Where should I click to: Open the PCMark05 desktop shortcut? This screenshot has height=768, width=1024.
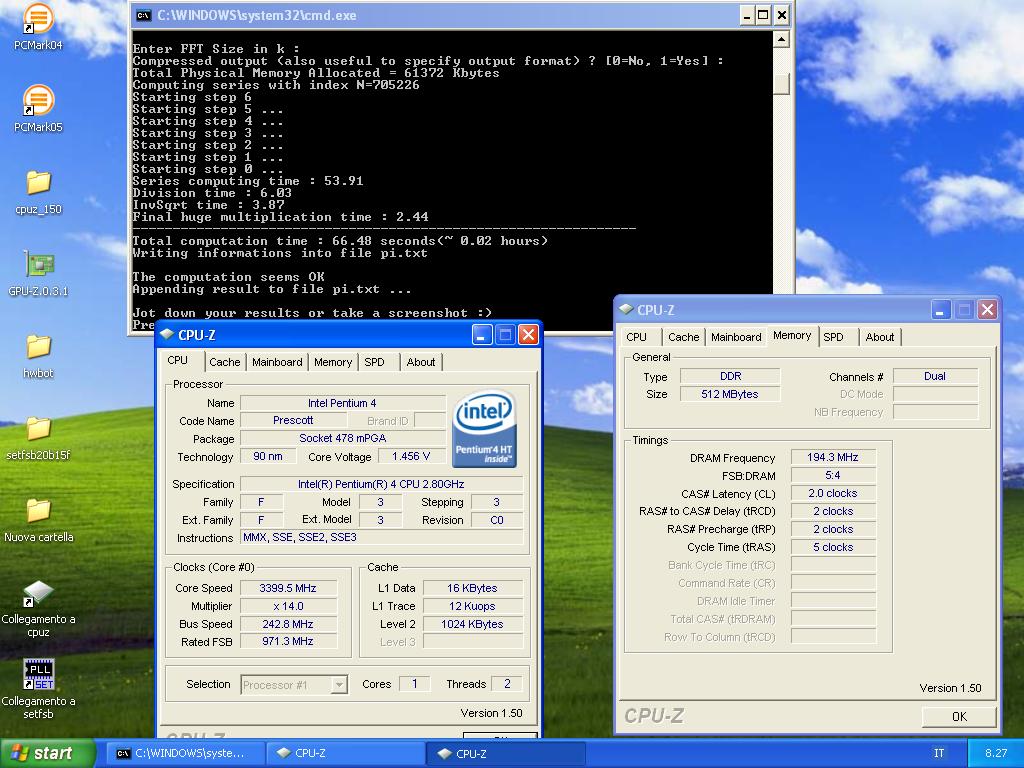38,109
